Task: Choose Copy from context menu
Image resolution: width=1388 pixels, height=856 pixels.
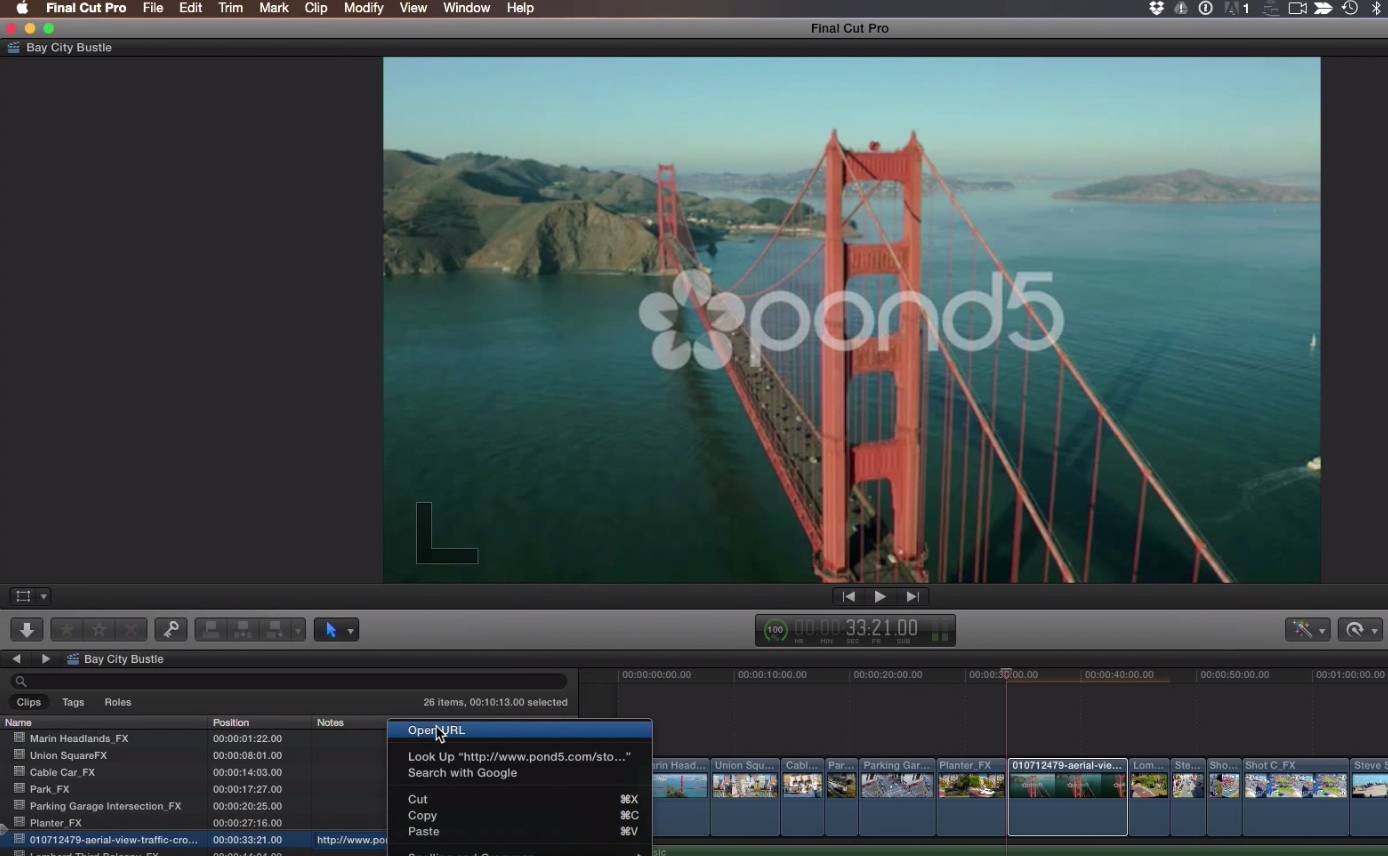Action: [x=520, y=816]
